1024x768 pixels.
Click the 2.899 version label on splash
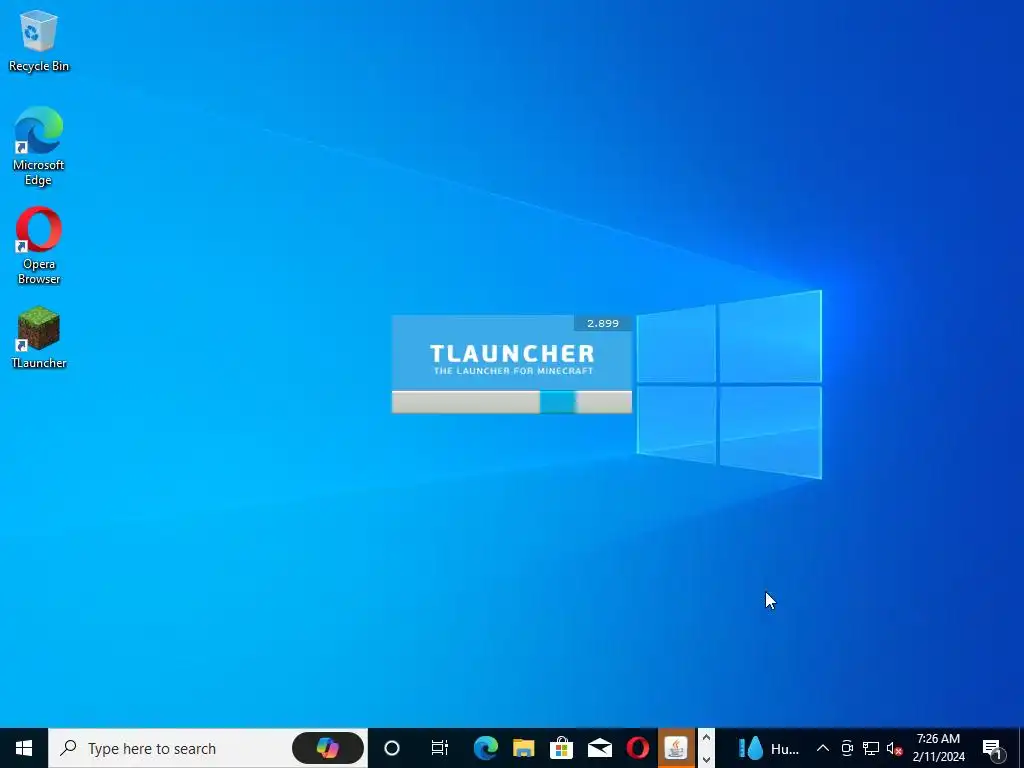point(603,323)
